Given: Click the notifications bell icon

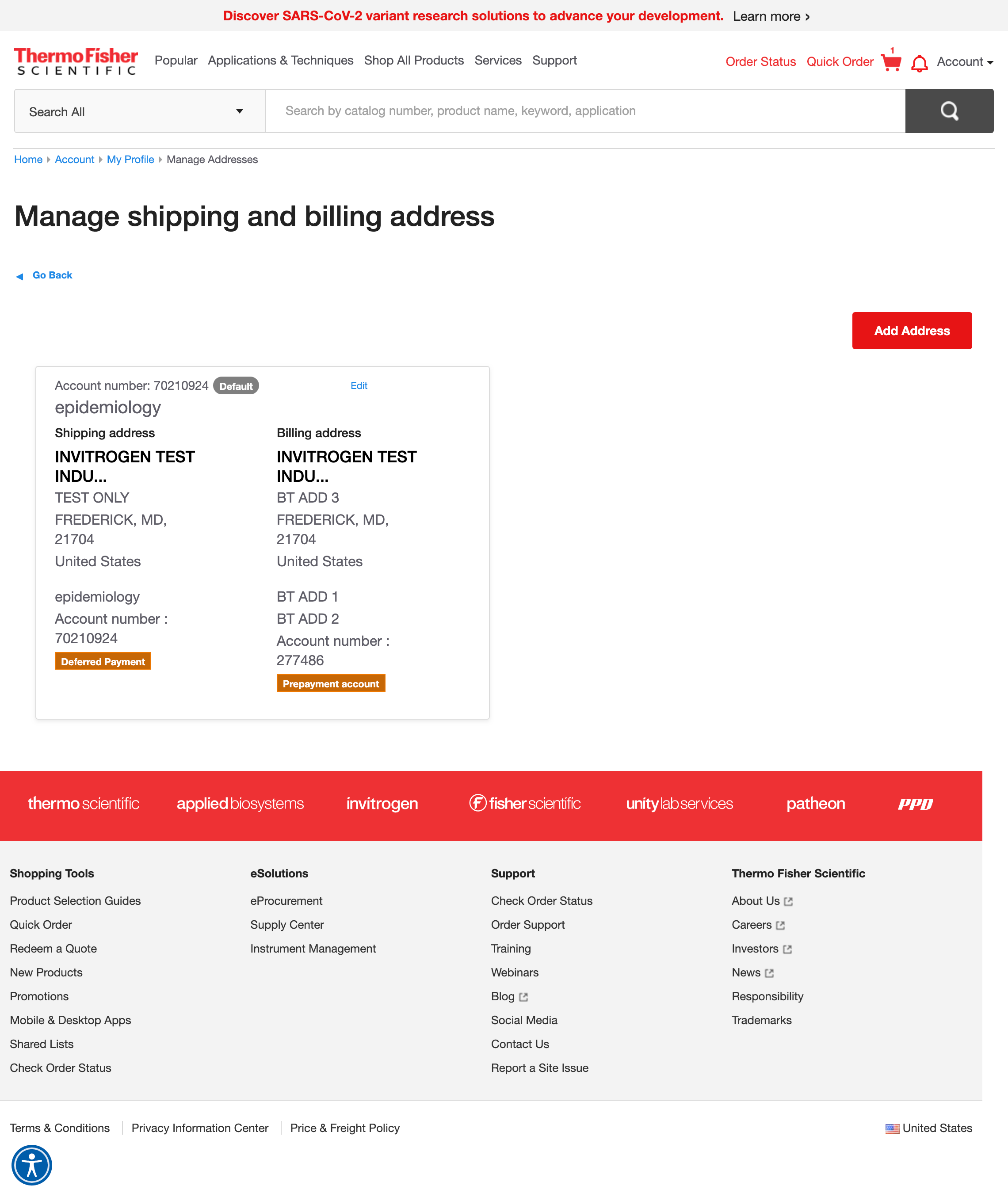Looking at the screenshot, I should (920, 63).
